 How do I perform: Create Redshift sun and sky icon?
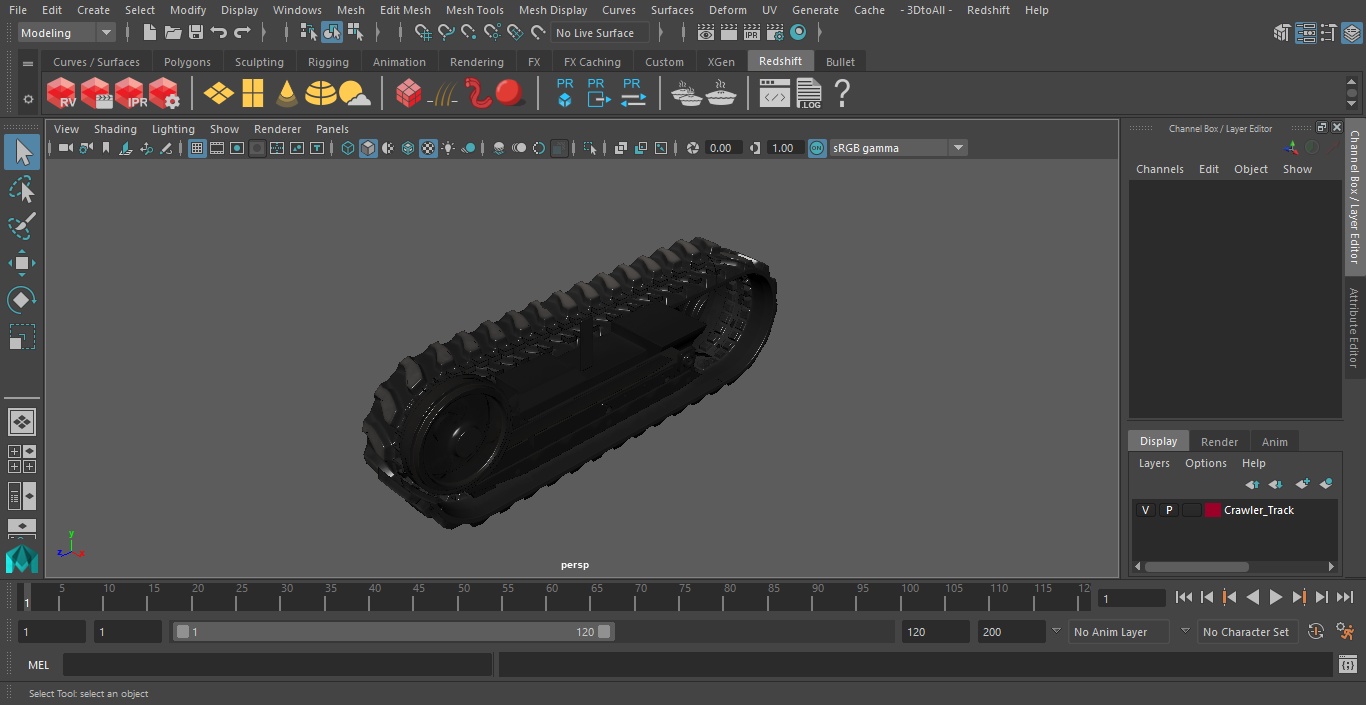pos(354,93)
